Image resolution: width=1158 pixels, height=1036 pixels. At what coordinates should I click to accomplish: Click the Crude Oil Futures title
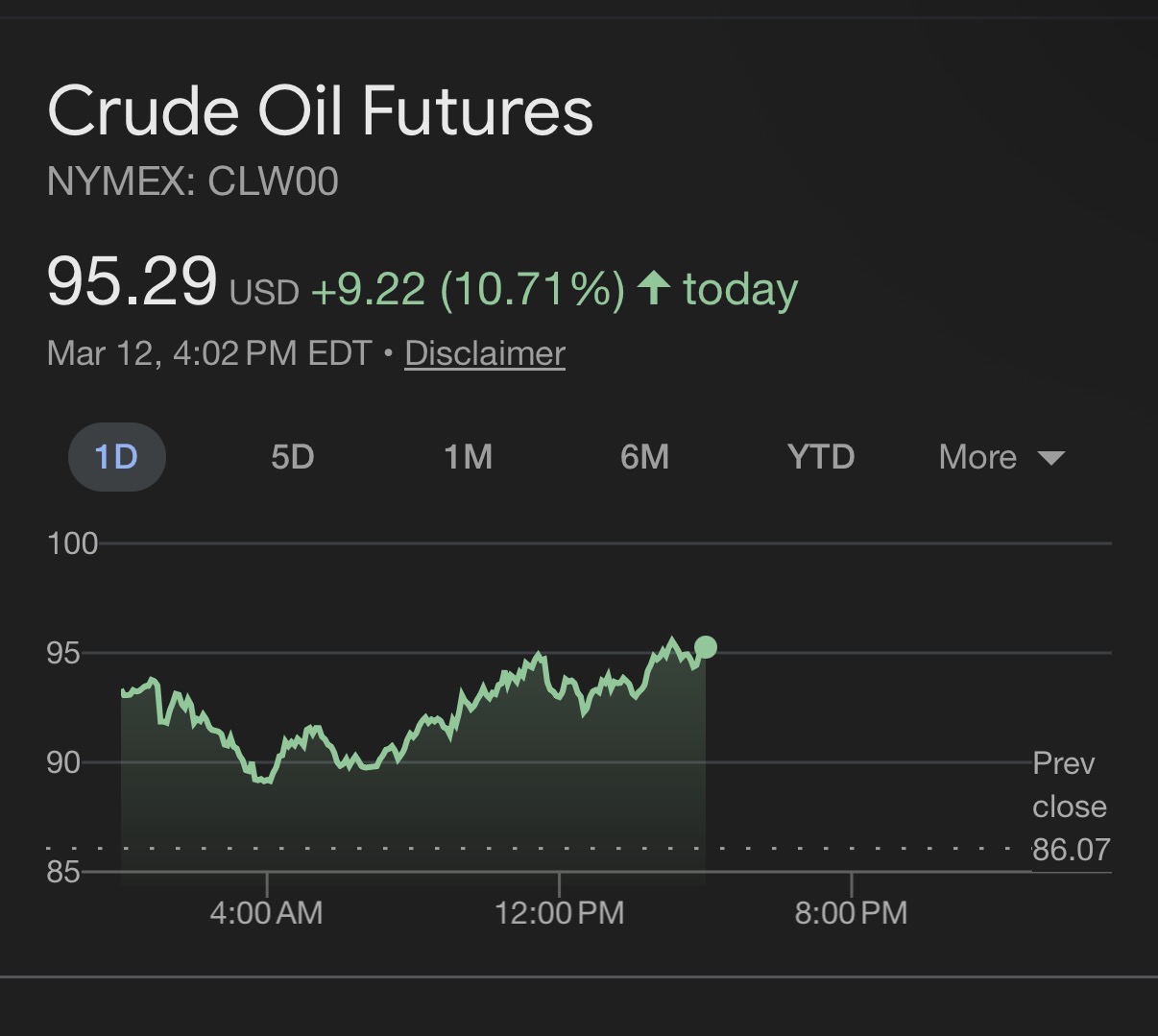(x=320, y=110)
